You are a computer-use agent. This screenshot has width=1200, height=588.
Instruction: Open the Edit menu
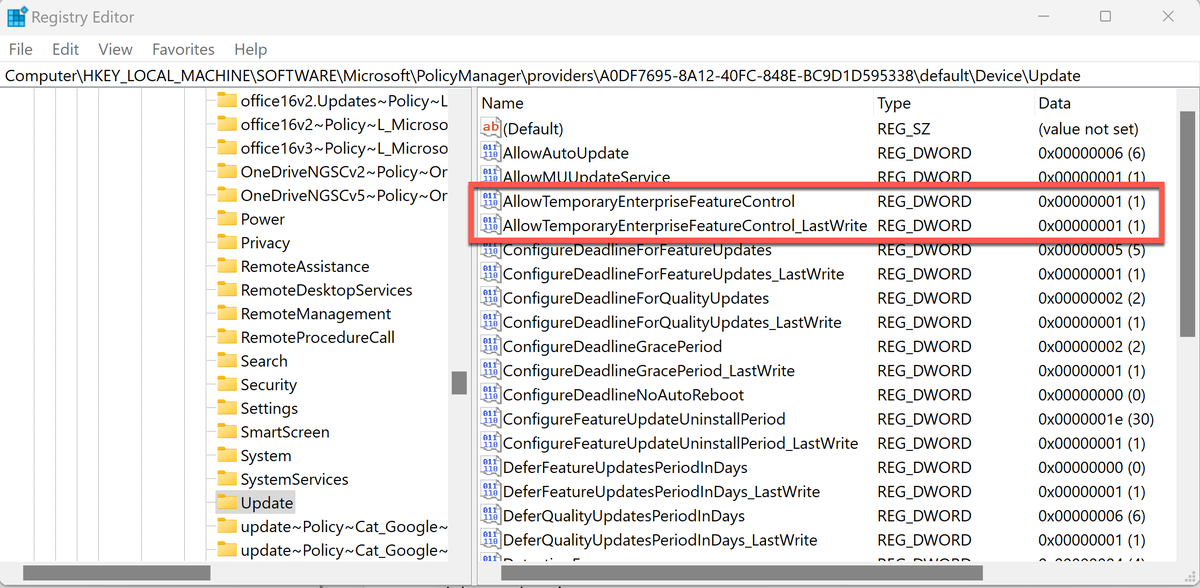pos(66,49)
